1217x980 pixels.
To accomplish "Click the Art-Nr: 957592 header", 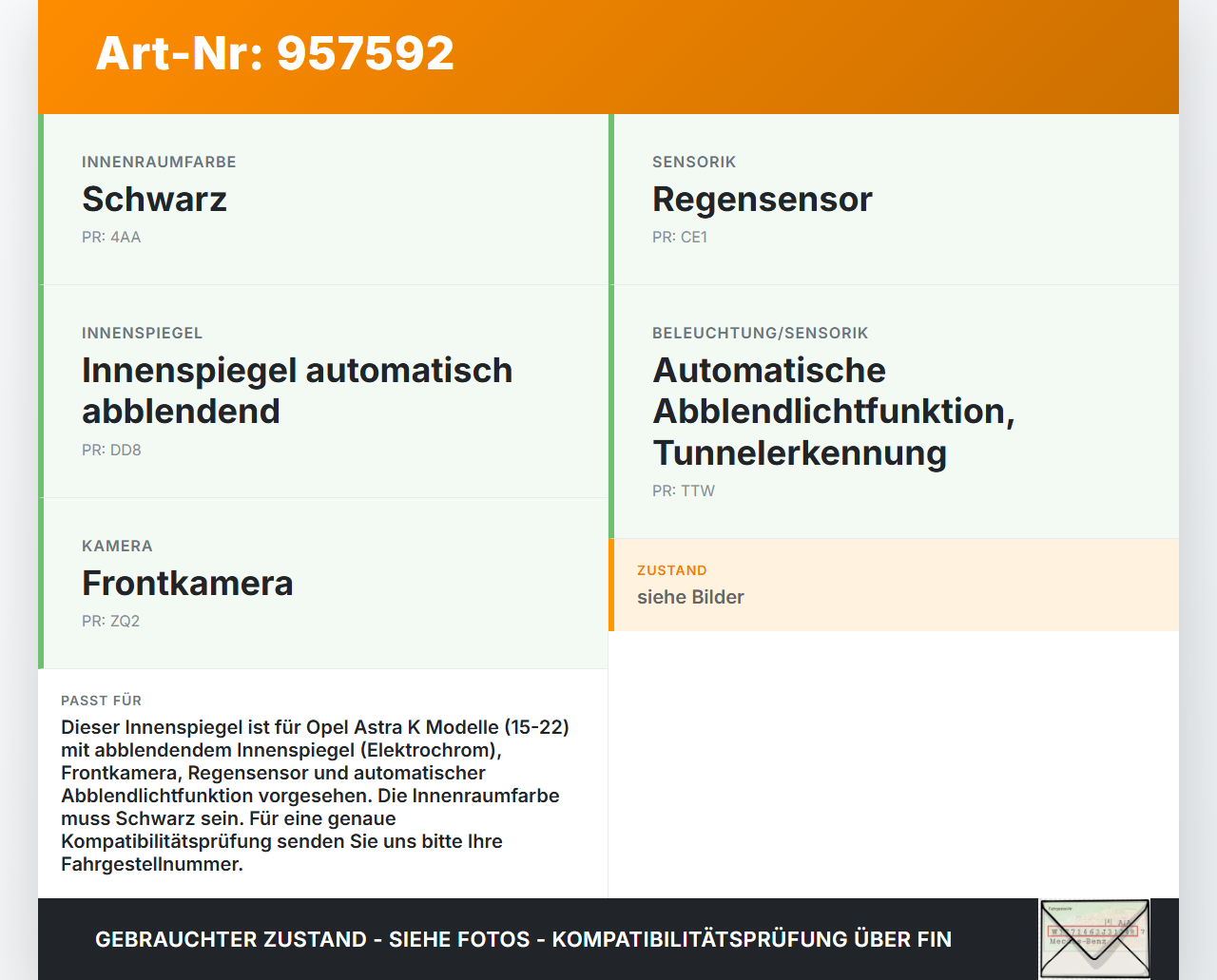I will point(274,52).
